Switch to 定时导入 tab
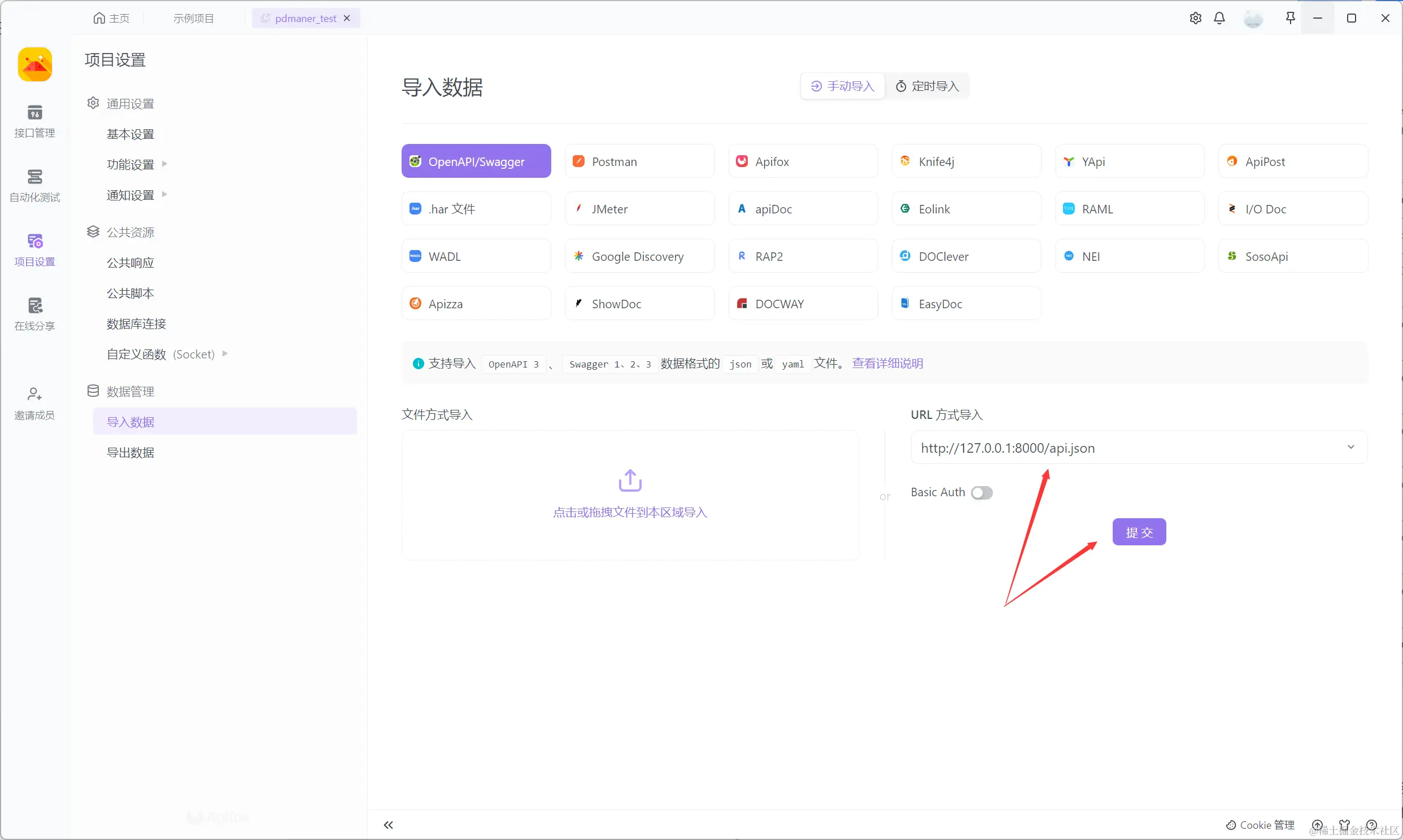The image size is (1403, 840). [927, 86]
